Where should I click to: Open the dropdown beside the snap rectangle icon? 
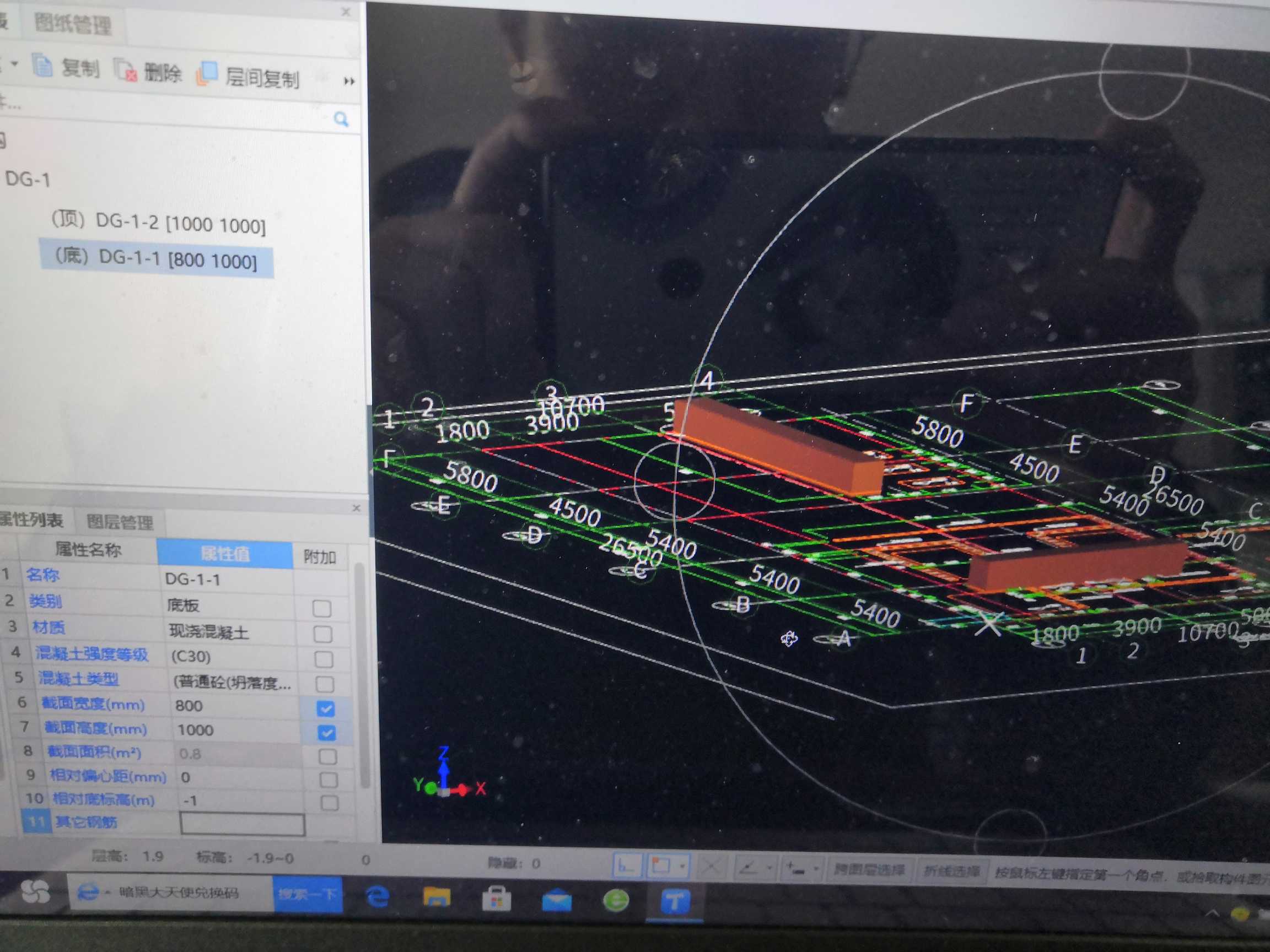pyautogui.click(x=682, y=867)
